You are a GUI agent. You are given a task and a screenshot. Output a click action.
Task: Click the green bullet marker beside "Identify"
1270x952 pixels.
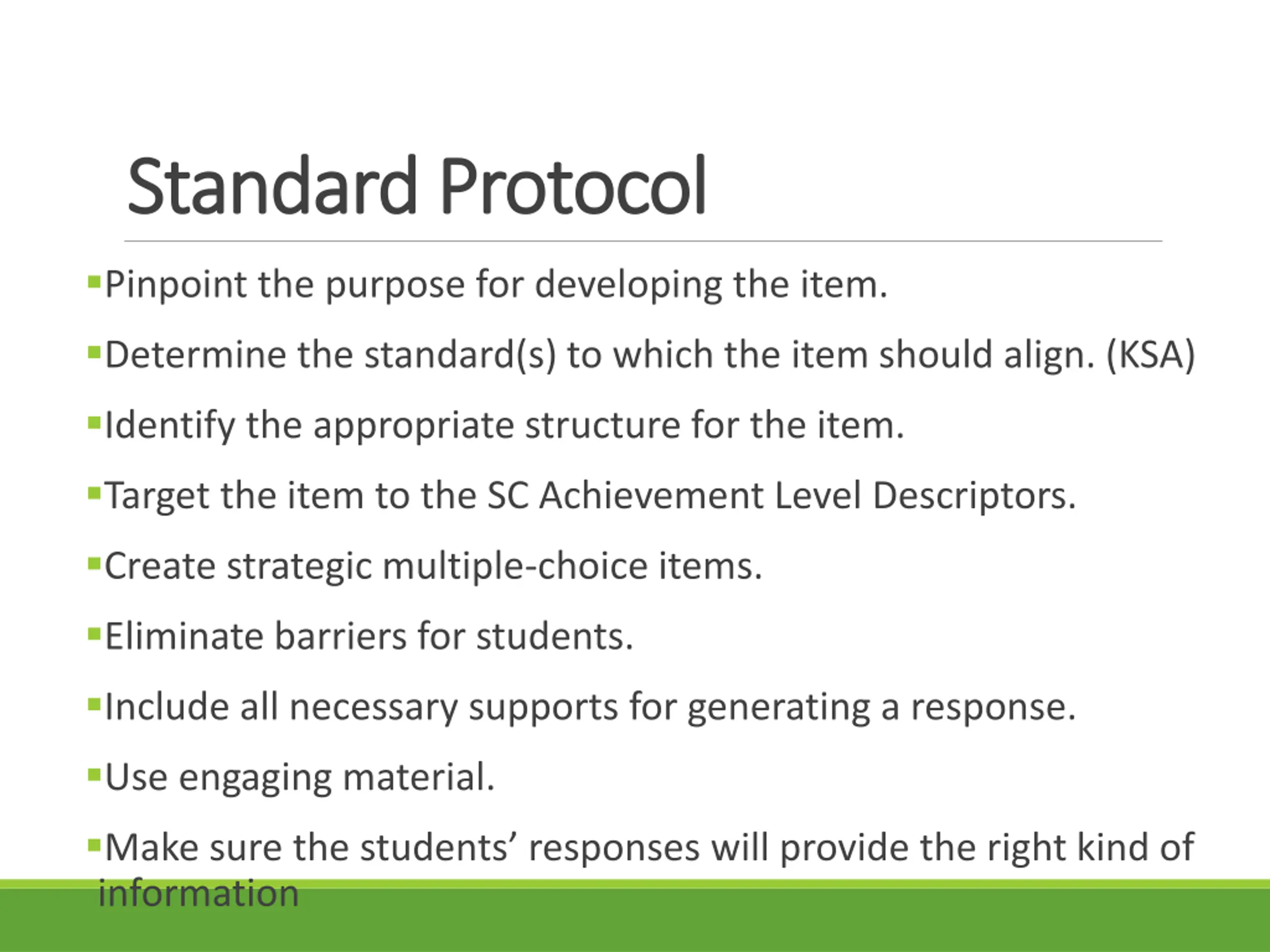coord(94,423)
